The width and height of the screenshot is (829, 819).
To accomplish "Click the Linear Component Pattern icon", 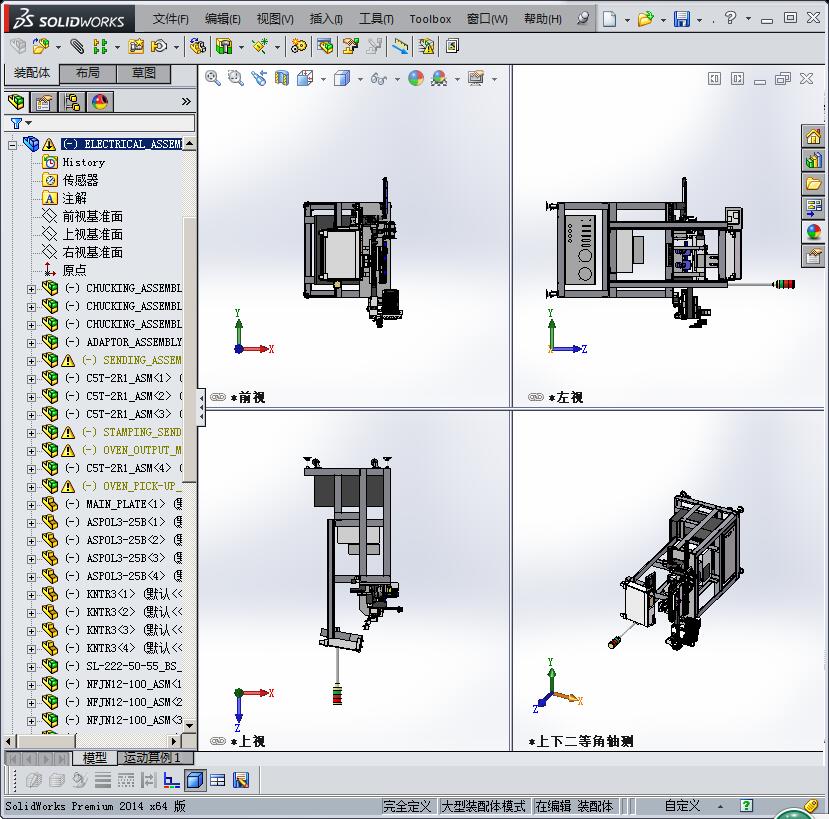I will pyautogui.click(x=100, y=47).
